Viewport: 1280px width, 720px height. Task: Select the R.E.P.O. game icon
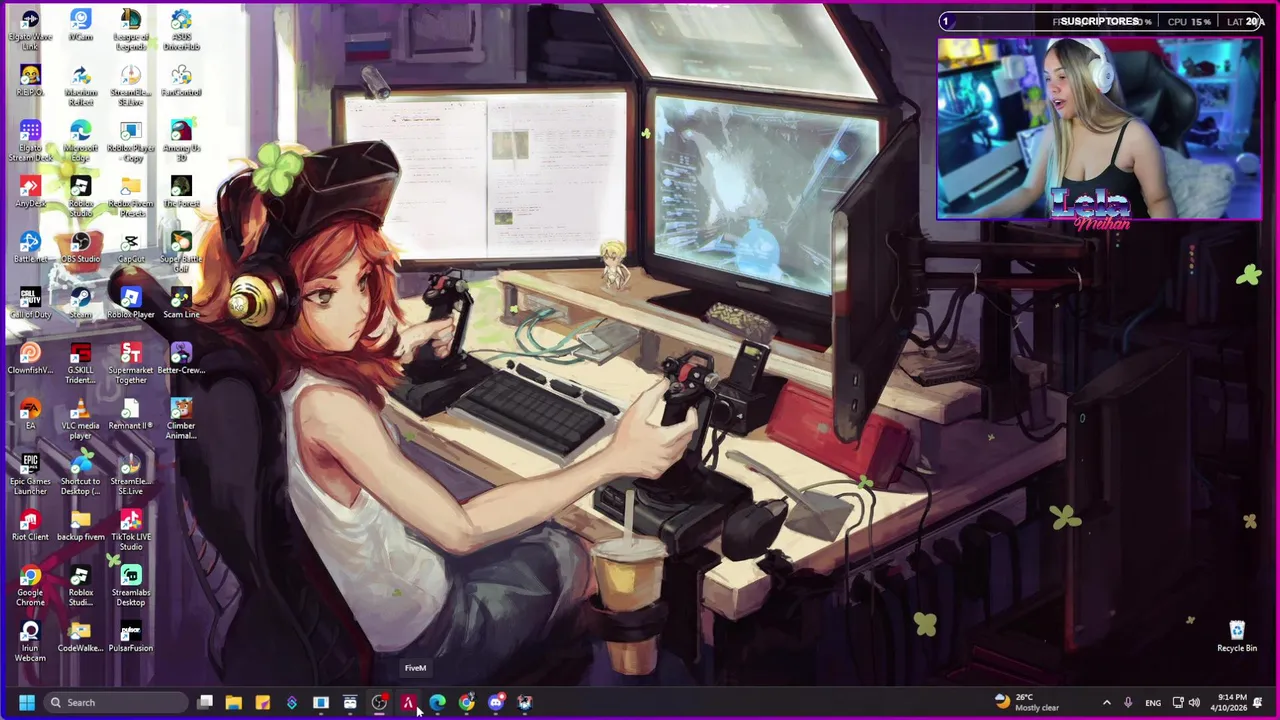coord(30,81)
